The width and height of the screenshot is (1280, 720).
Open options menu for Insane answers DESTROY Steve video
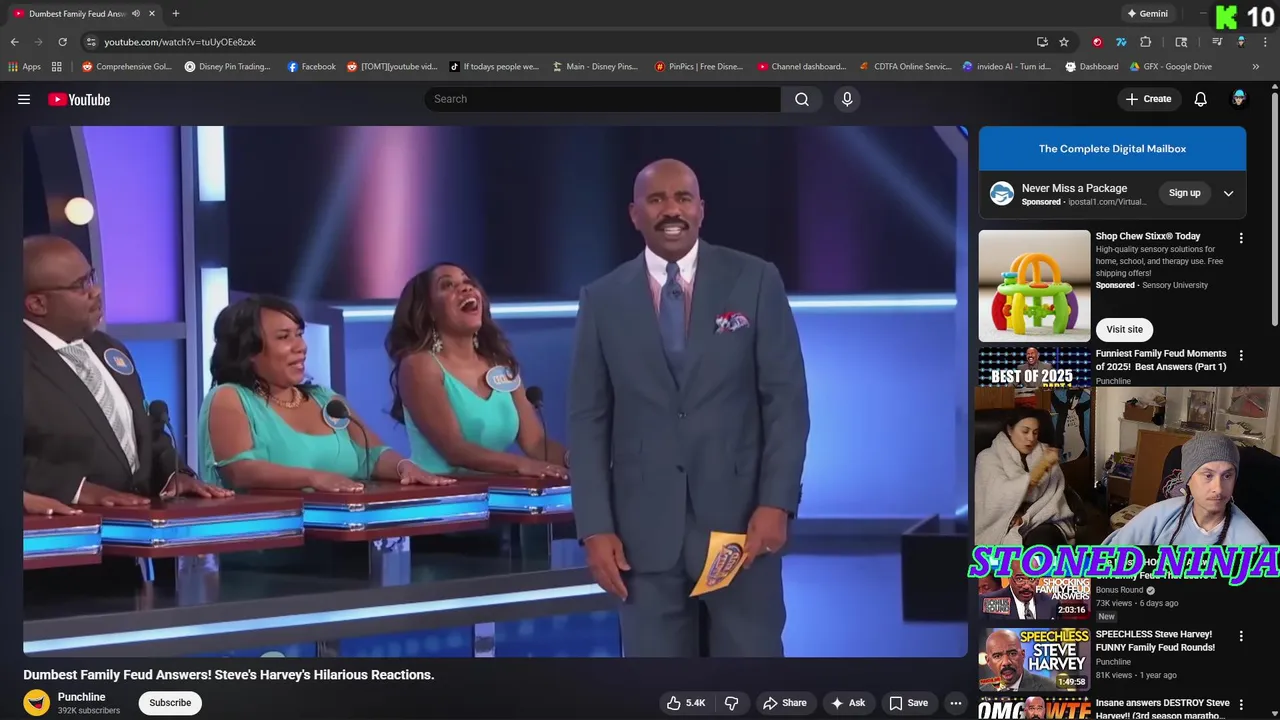click(x=1241, y=704)
